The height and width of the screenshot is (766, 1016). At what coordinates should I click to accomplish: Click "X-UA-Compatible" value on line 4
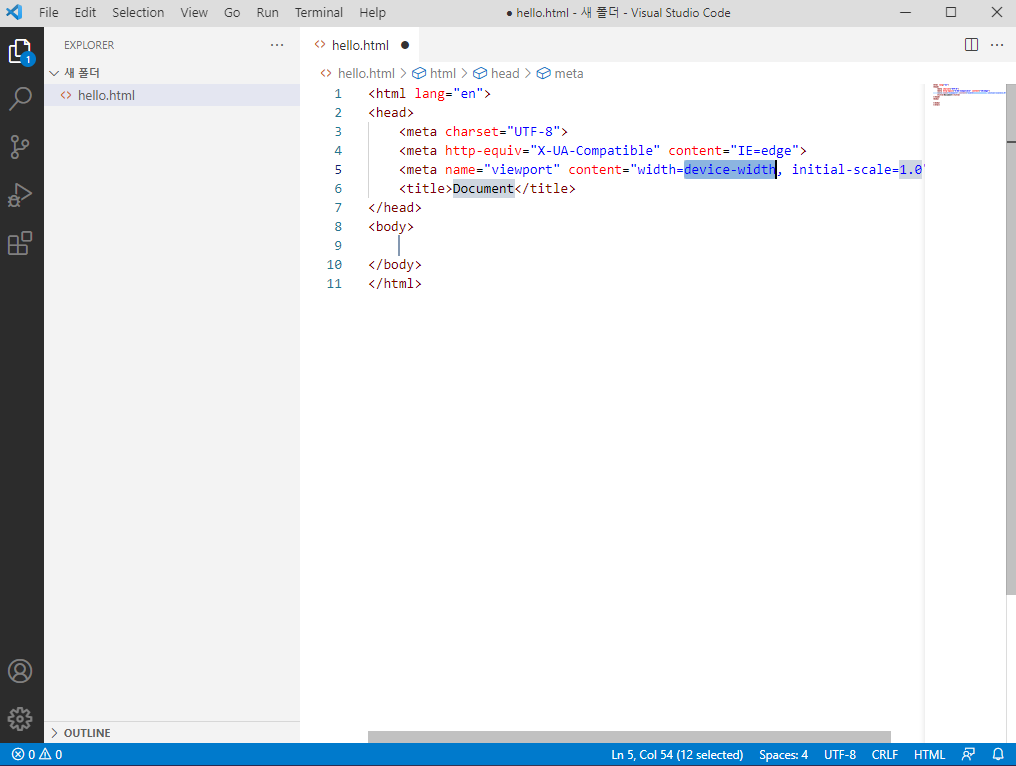(595, 150)
